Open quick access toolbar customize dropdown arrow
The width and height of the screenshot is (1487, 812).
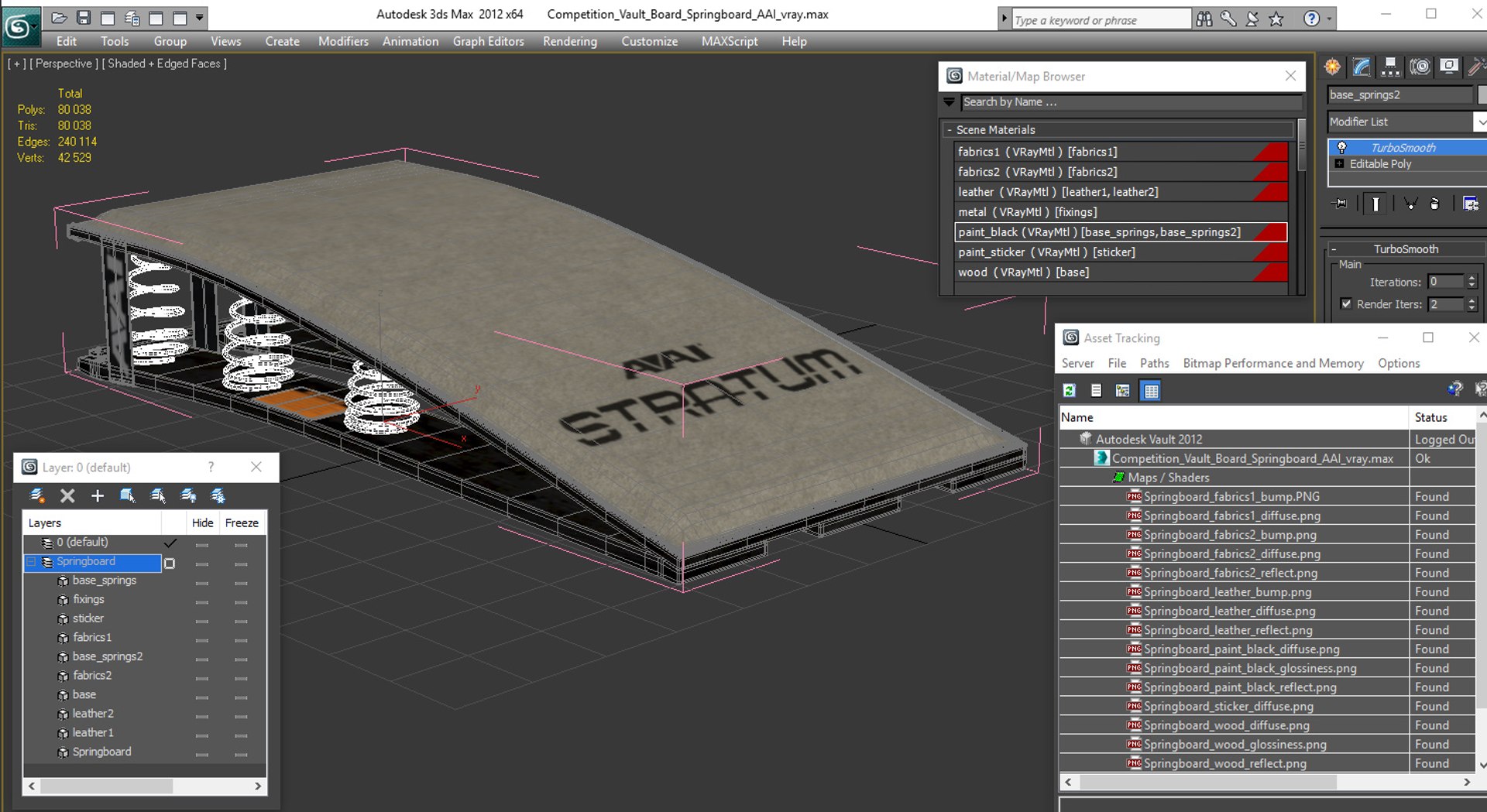point(199,17)
